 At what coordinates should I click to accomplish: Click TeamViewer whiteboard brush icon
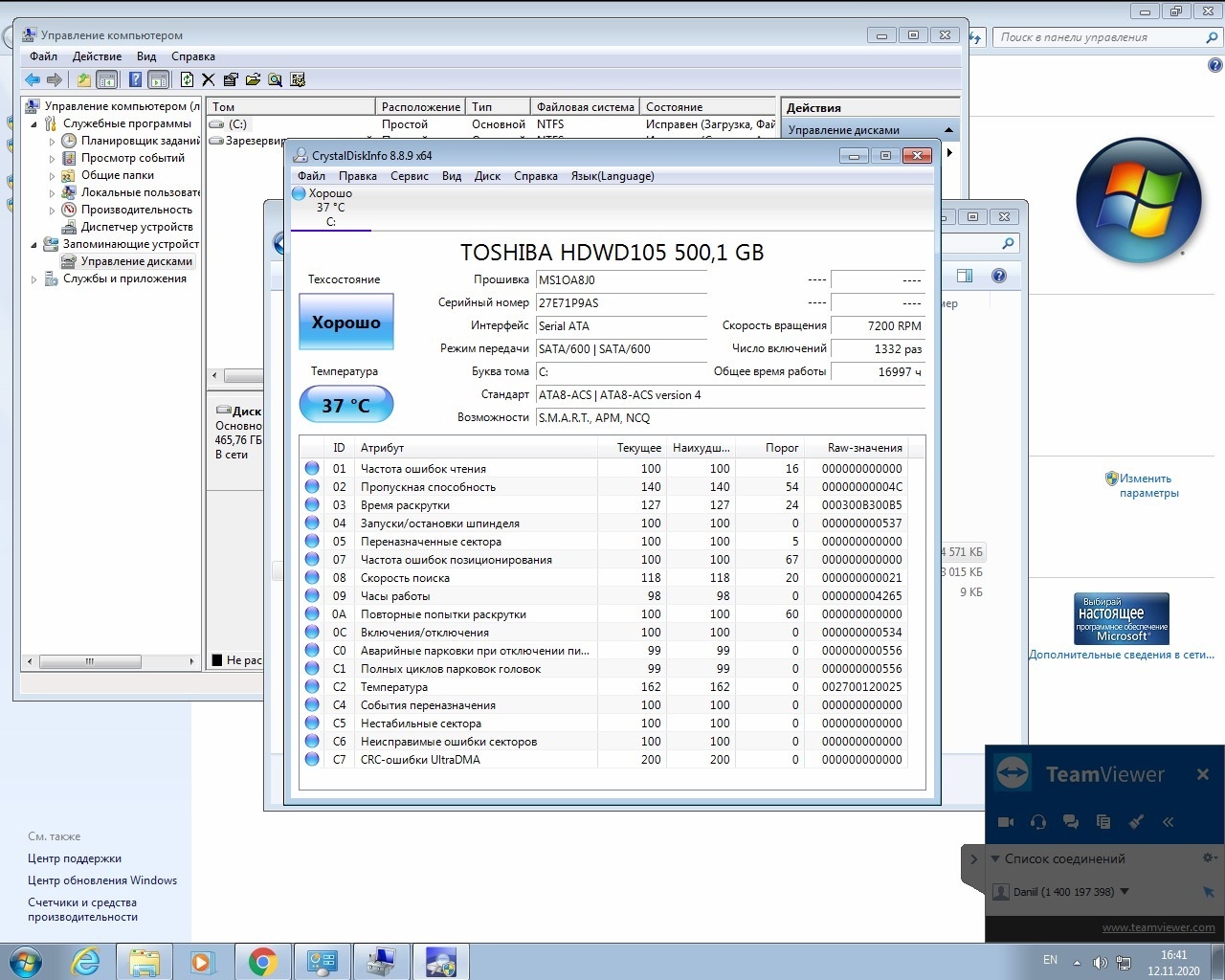(x=1136, y=821)
